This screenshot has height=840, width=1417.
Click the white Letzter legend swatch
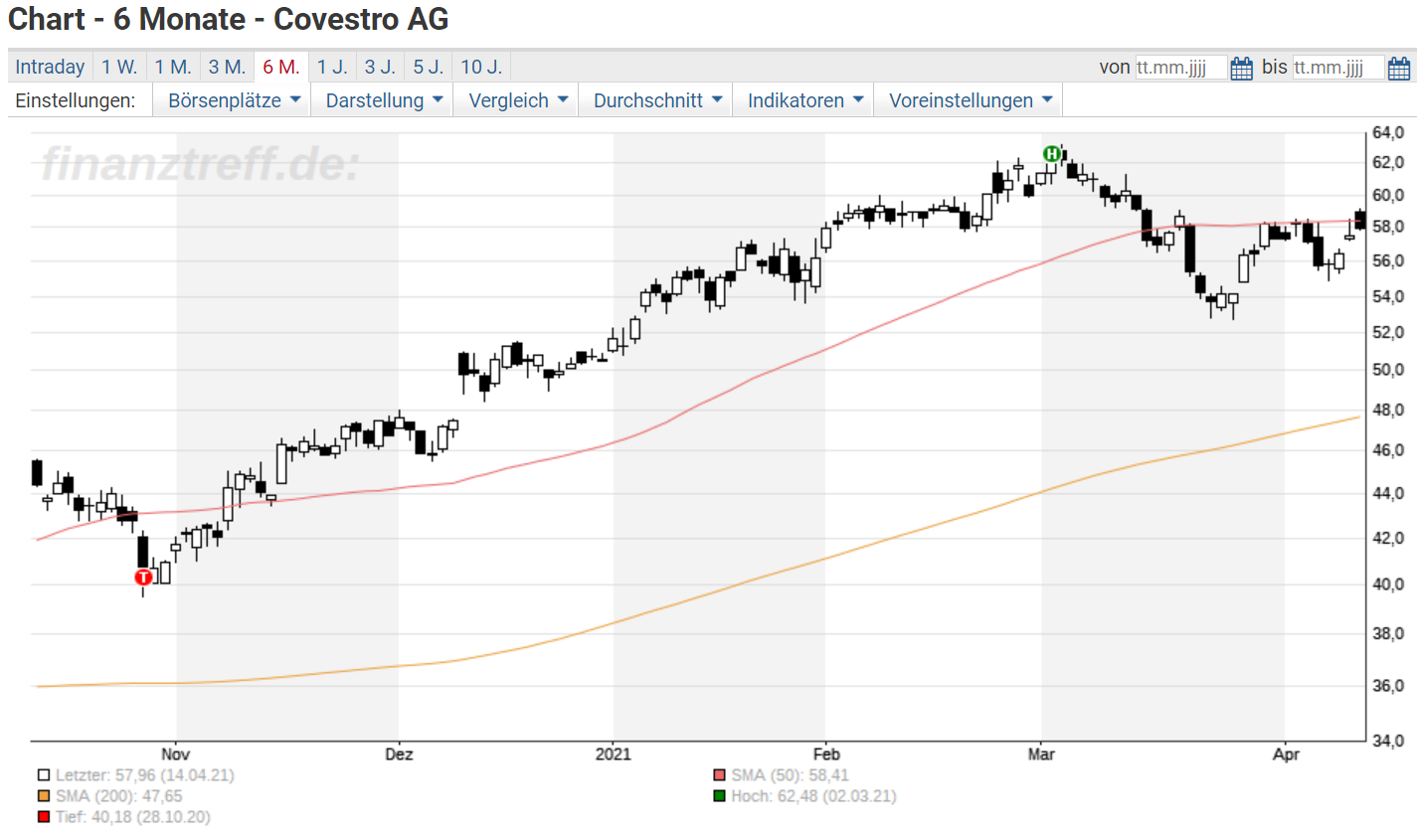(x=44, y=775)
